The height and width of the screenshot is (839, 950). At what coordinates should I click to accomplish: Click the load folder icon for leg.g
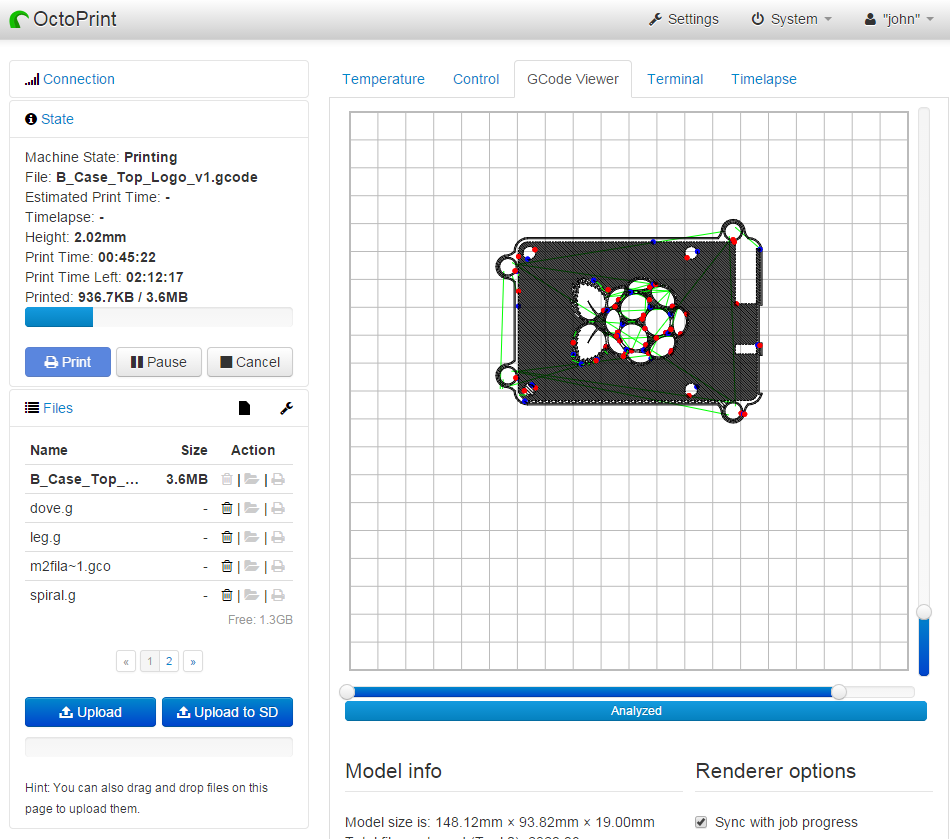(x=251, y=537)
